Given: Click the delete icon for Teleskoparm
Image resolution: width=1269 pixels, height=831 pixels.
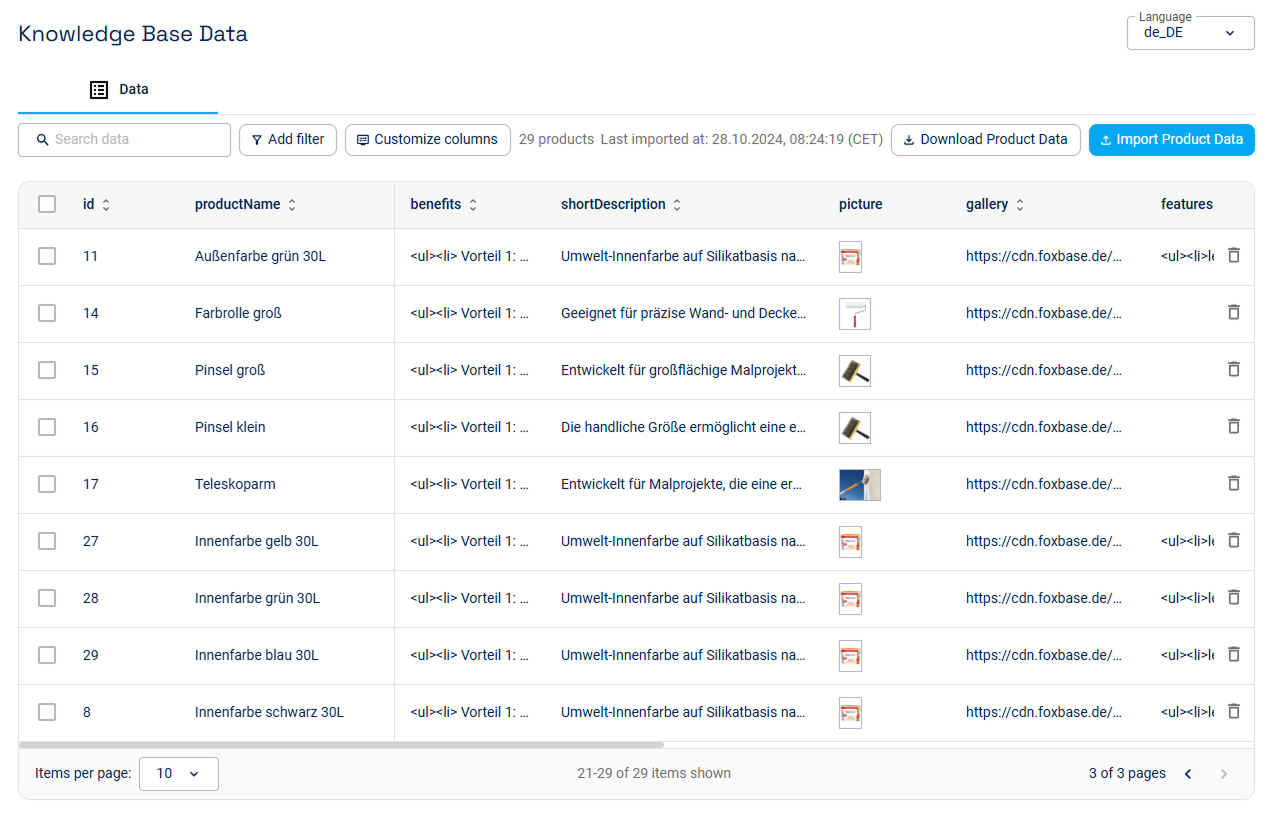Looking at the screenshot, I should tap(1234, 484).
